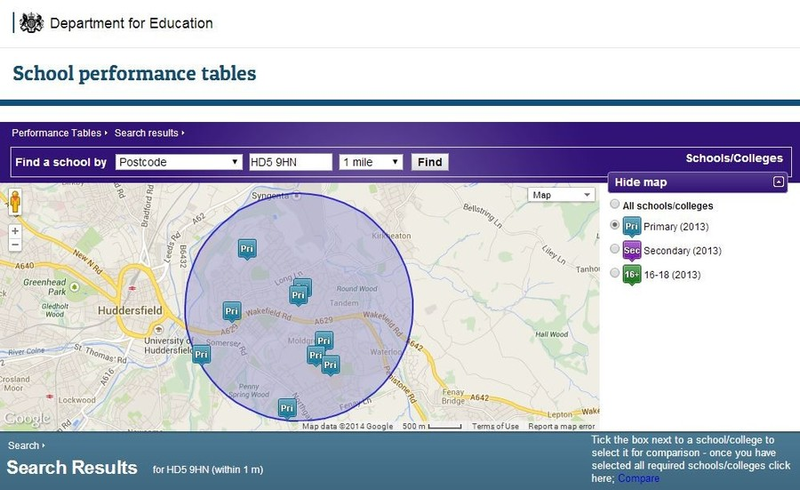Screen dimensions: 800x490
Task: Click the Pri marker on Somerset Rd
Action: 202,354
